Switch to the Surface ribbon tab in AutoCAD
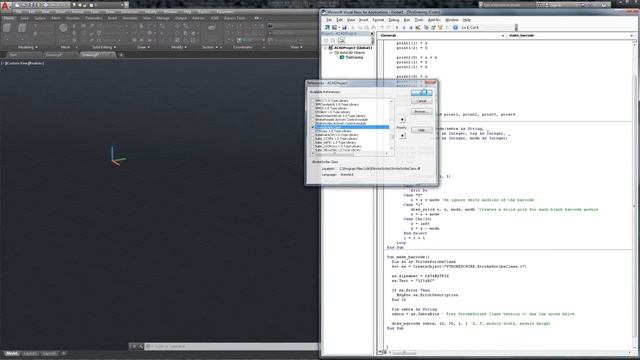Viewport: 640px width, 360px height. pyautogui.click(x=40, y=18)
